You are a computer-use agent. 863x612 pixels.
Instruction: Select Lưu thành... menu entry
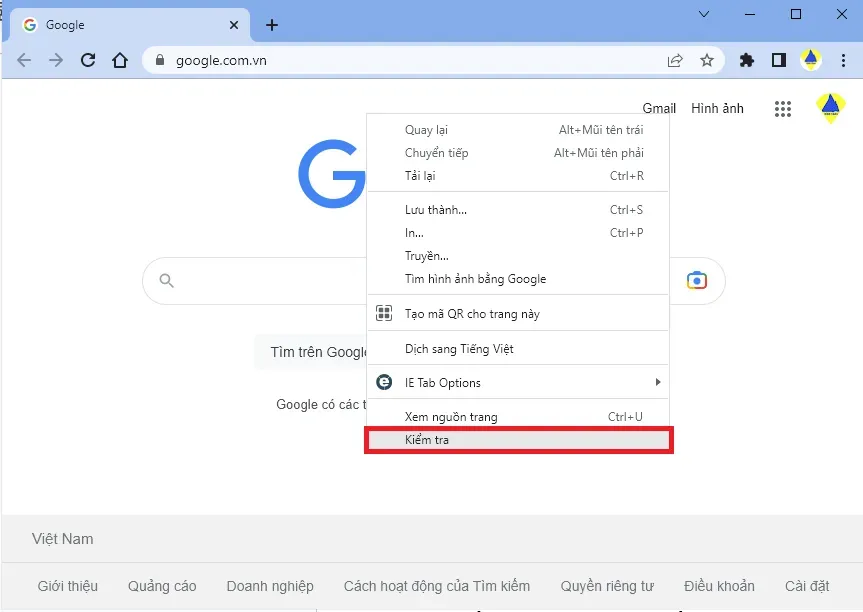[518, 210]
